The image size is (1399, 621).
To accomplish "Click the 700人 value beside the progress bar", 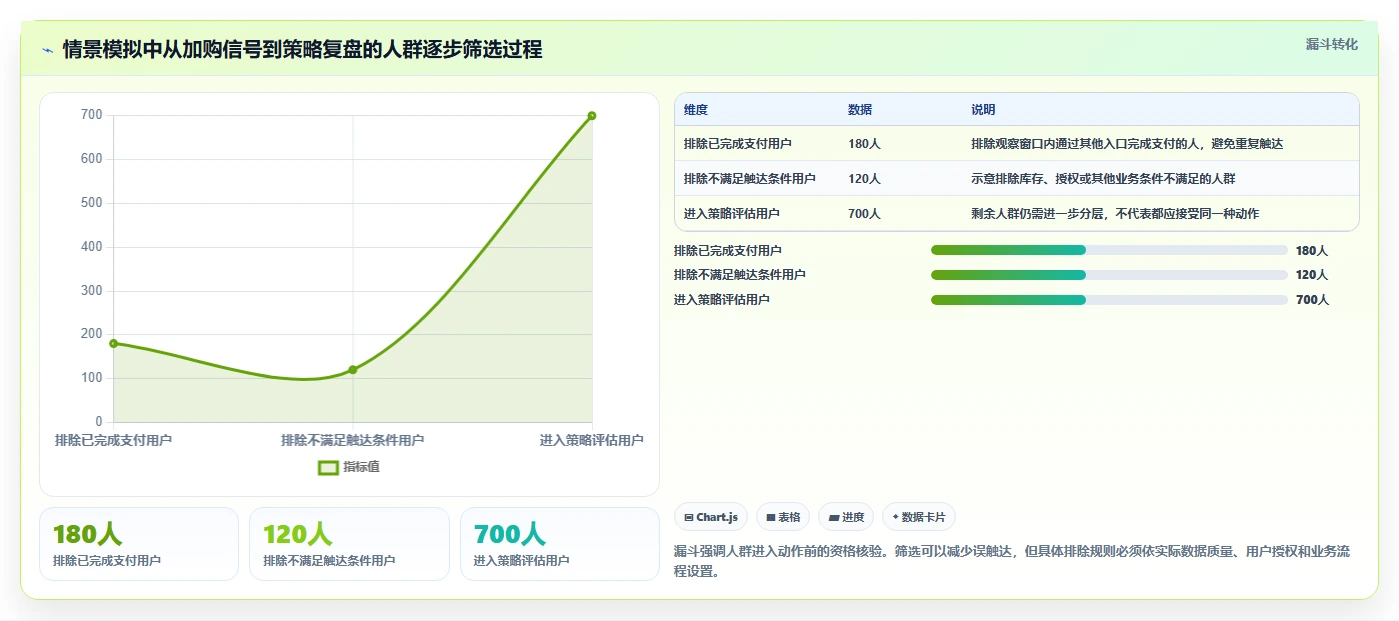I will coord(1312,300).
